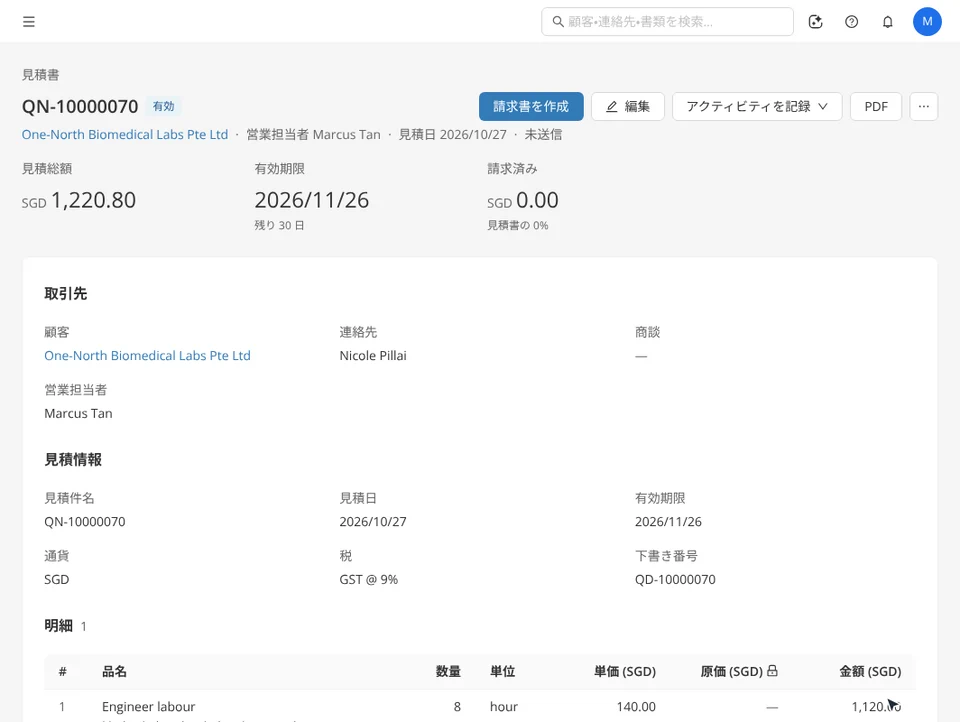Image resolution: width=960 pixels, height=722 pixels.
Task: Open the help question mark icon
Action: click(x=851, y=22)
